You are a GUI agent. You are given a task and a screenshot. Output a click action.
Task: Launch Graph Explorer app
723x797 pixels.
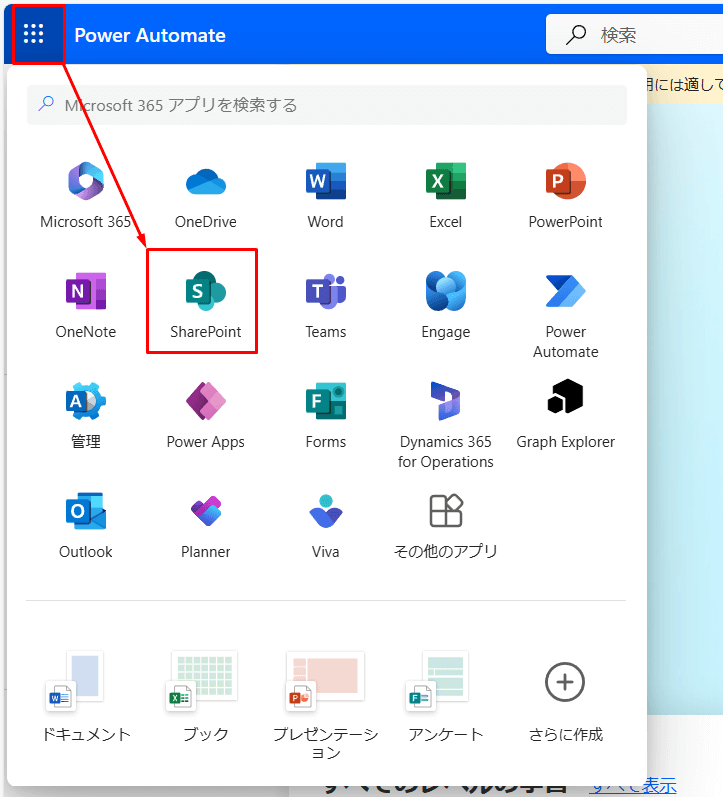pyautogui.click(x=565, y=415)
